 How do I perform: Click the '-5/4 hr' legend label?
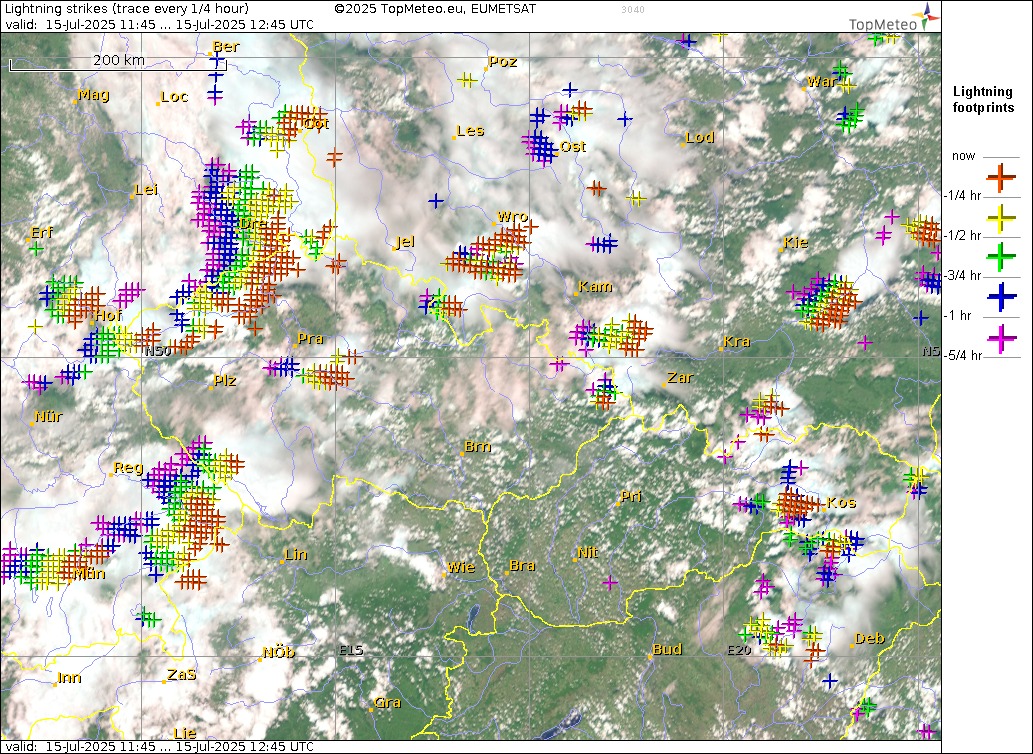[x=963, y=356]
